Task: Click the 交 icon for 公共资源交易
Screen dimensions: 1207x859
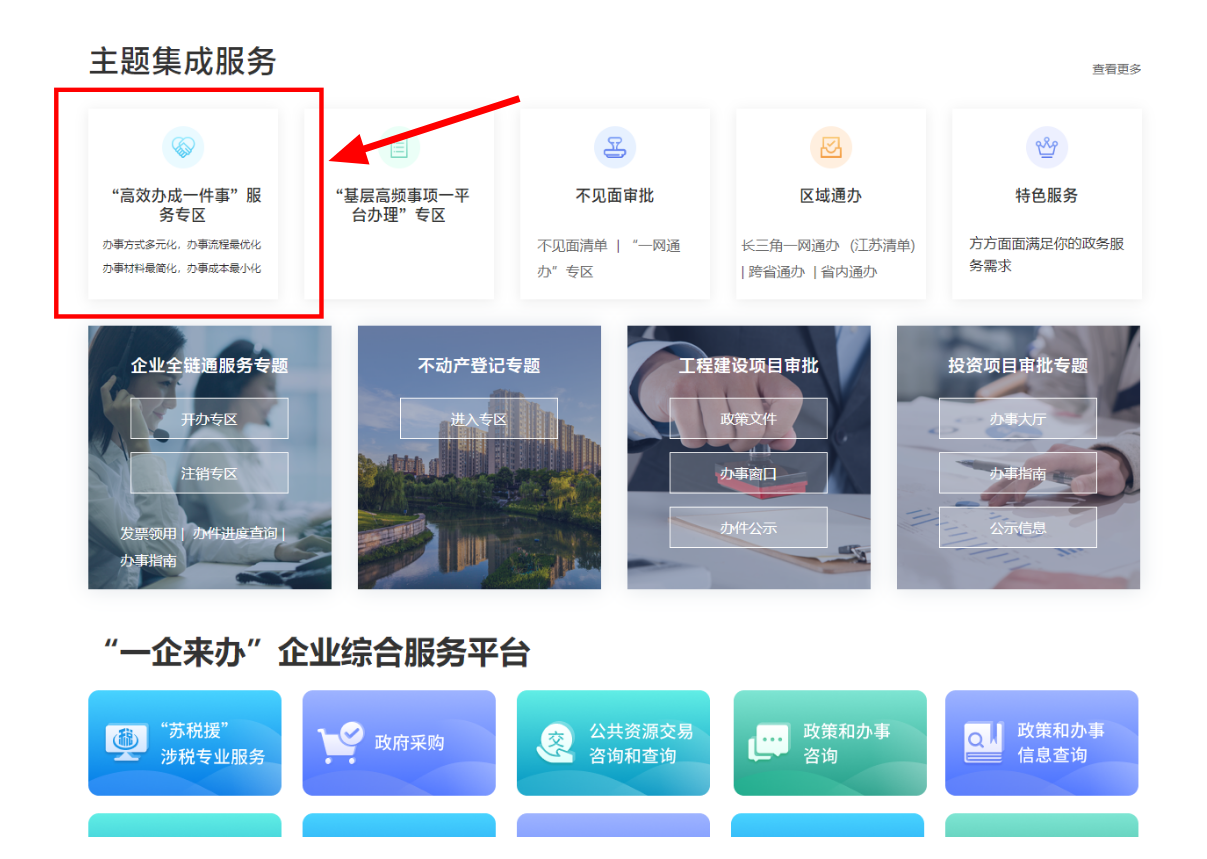Action: (x=554, y=743)
